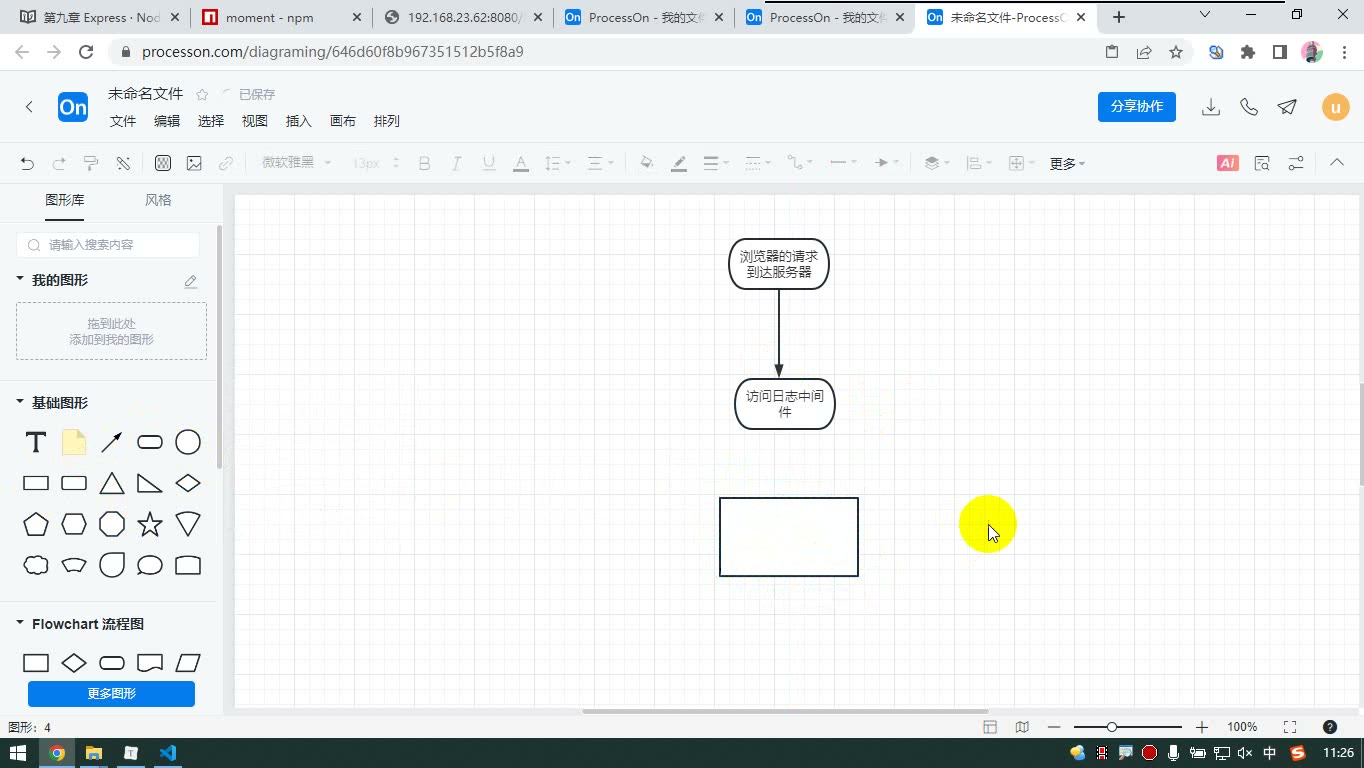The image size is (1364, 768).
Task: Select the pentagon shape
Action: [36, 524]
